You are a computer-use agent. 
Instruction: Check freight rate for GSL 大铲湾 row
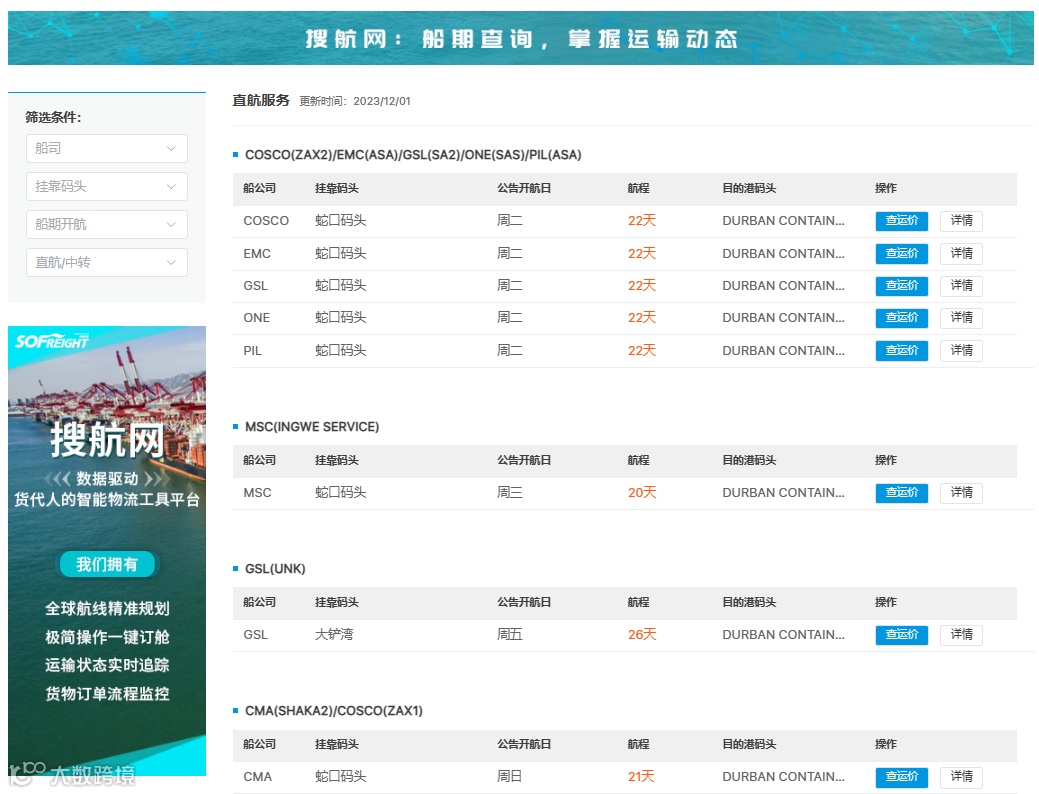point(901,635)
